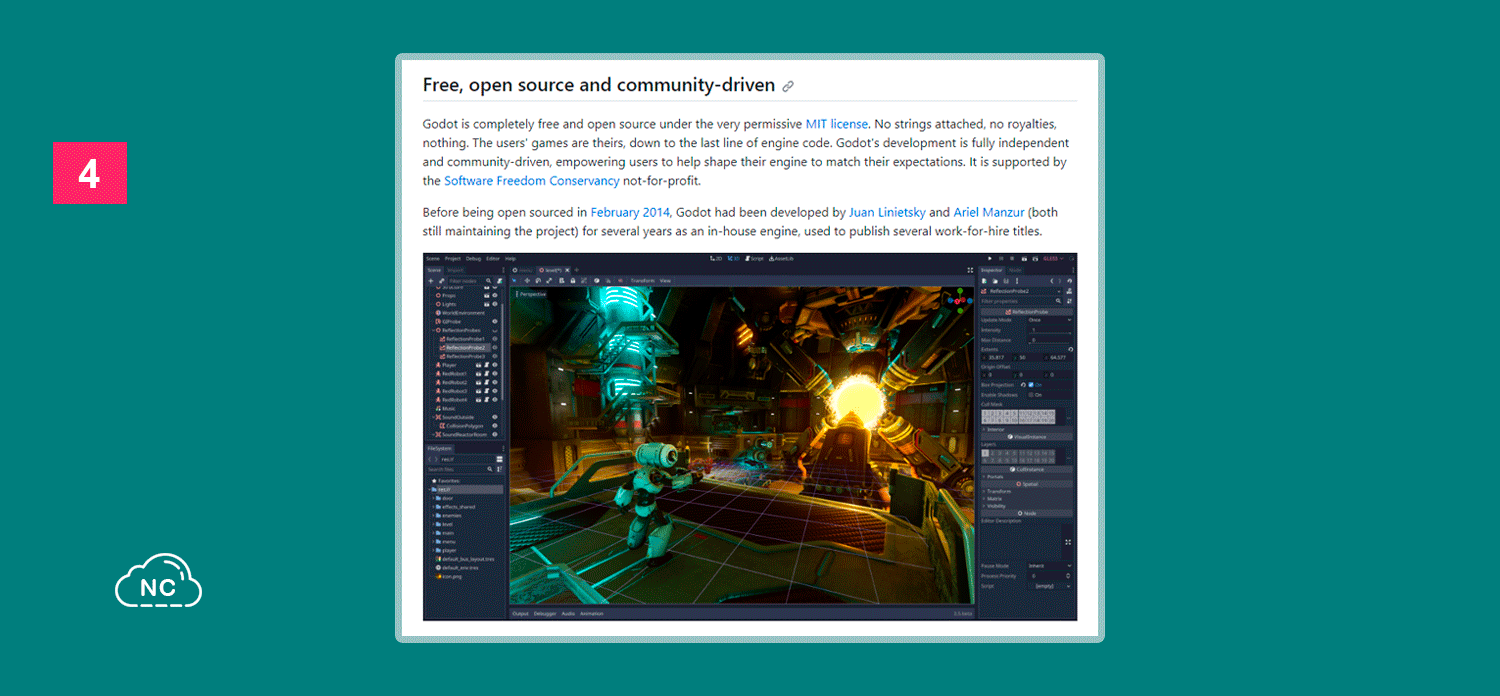This screenshot has width=1500, height=696.
Task: Switch to the 3D workspace
Action: click(x=733, y=258)
